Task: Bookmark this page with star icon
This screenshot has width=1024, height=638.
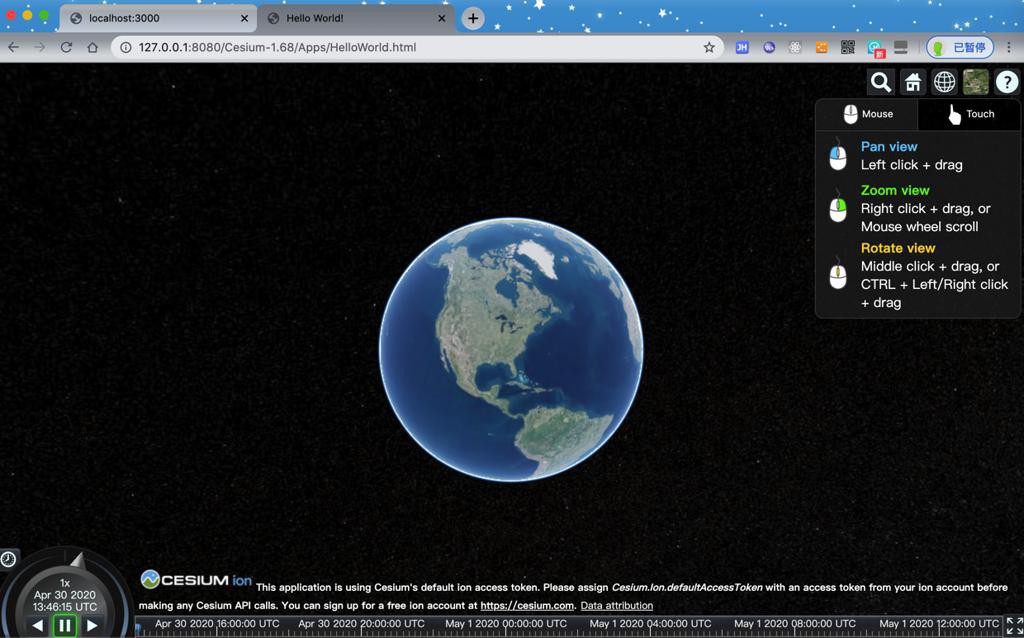Action: 709,47
